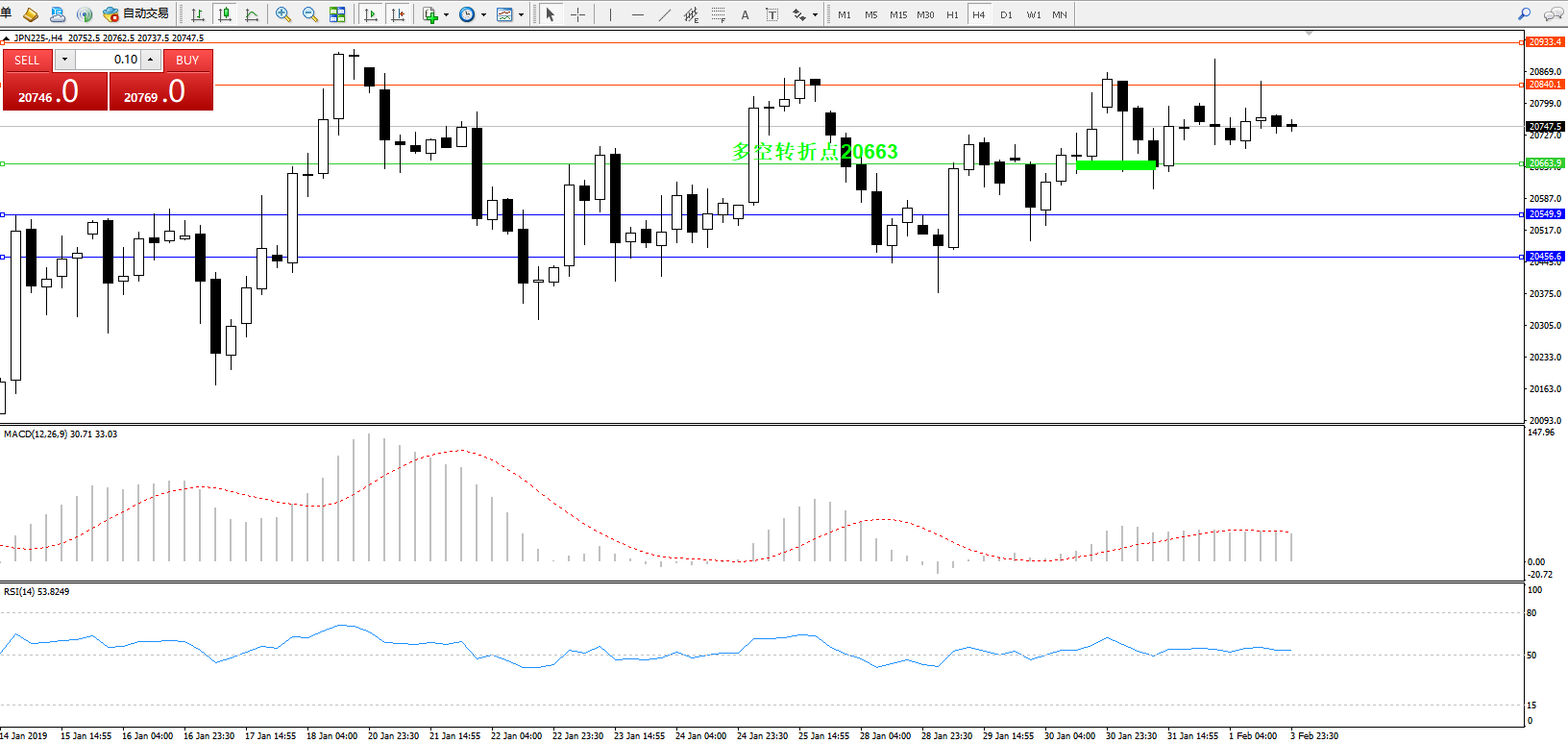
Task: Open search with the magnifier icon
Action: pos(1524,14)
